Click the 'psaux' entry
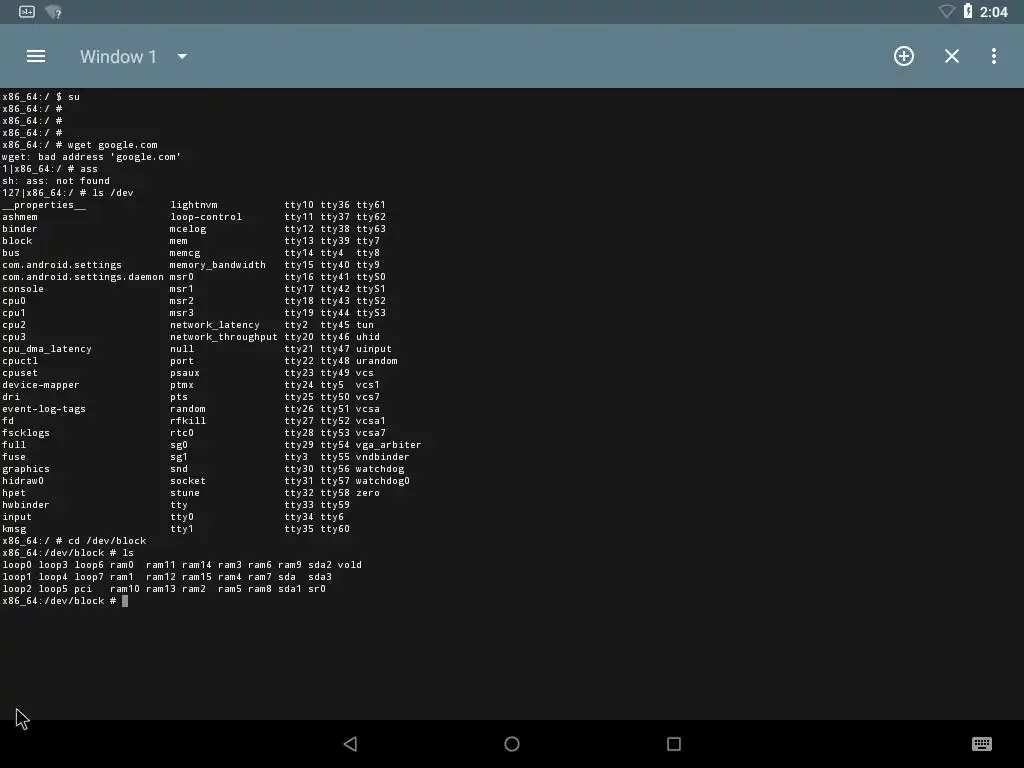This screenshot has height=768, width=1024. click(185, 373)
